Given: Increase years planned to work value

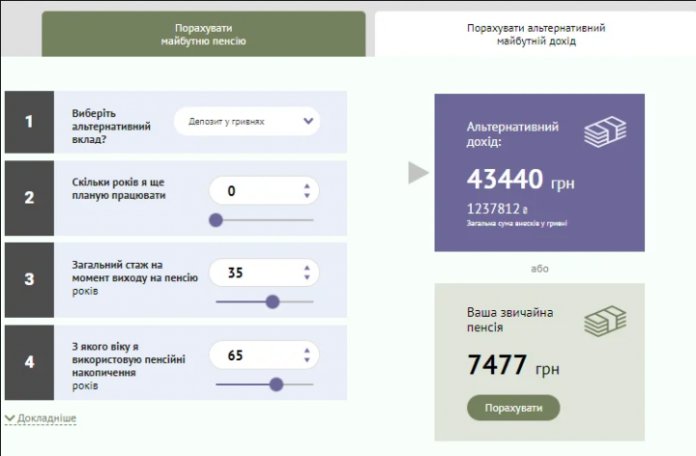Looking at the screenshot, I should [x=307, y=185].
